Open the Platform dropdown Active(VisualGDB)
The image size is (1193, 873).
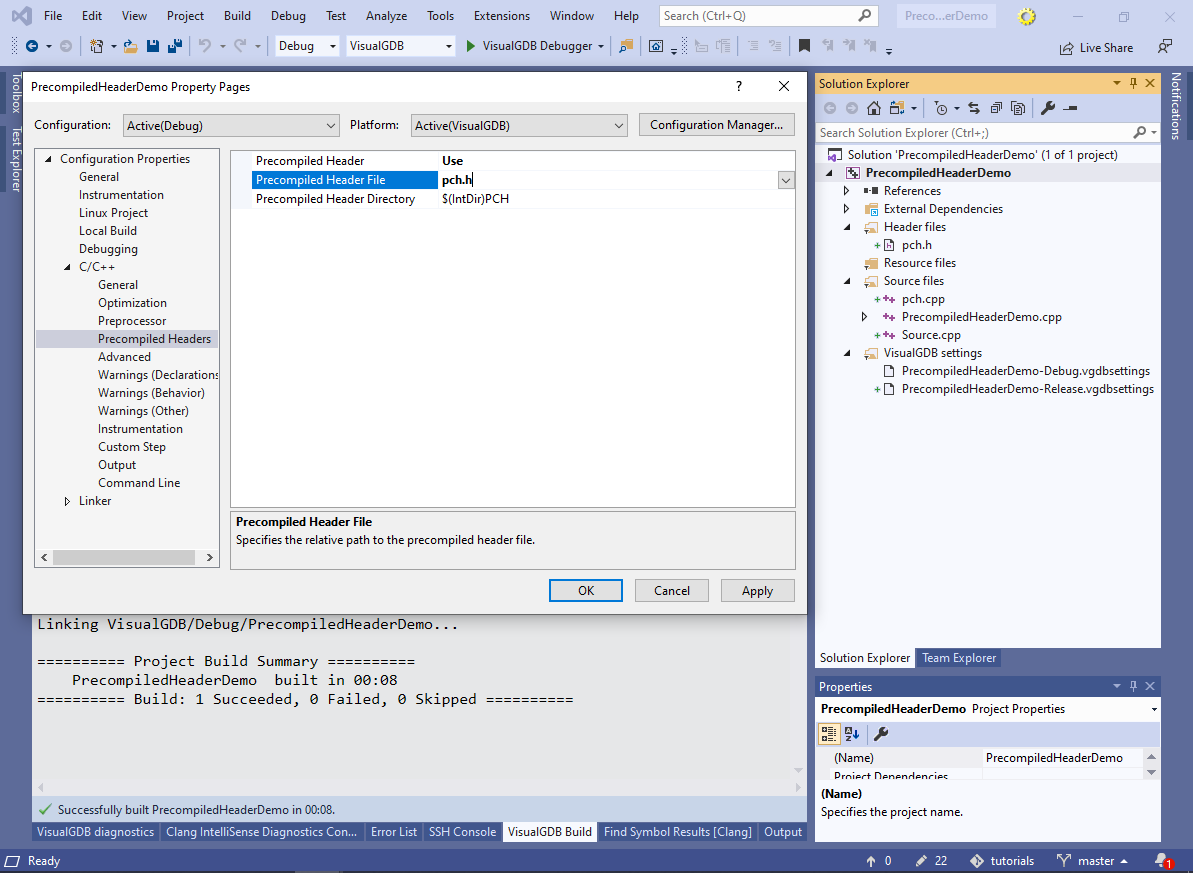pos(519,126)
